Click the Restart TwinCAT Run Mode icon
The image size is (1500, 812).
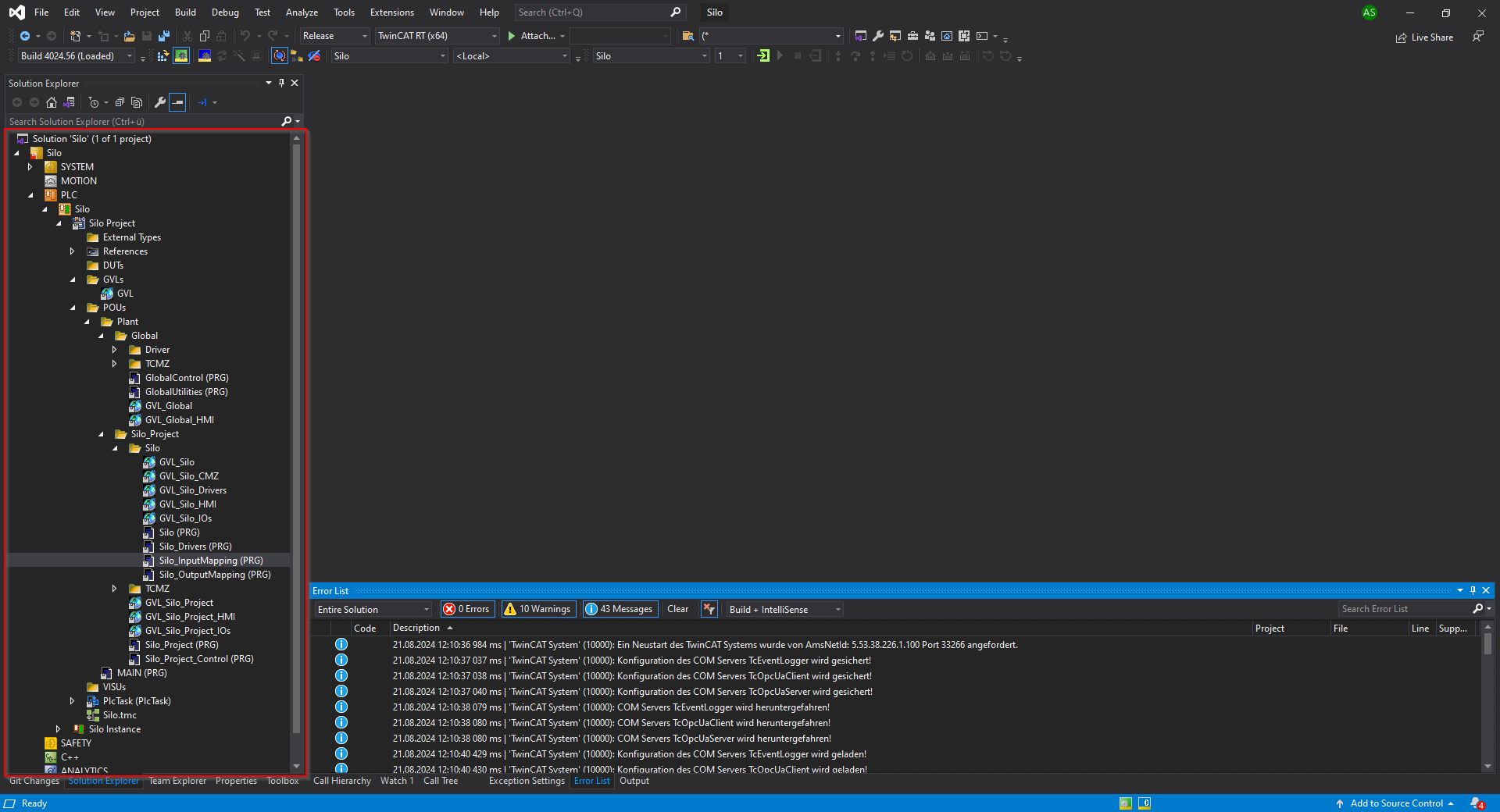point(181,56)
